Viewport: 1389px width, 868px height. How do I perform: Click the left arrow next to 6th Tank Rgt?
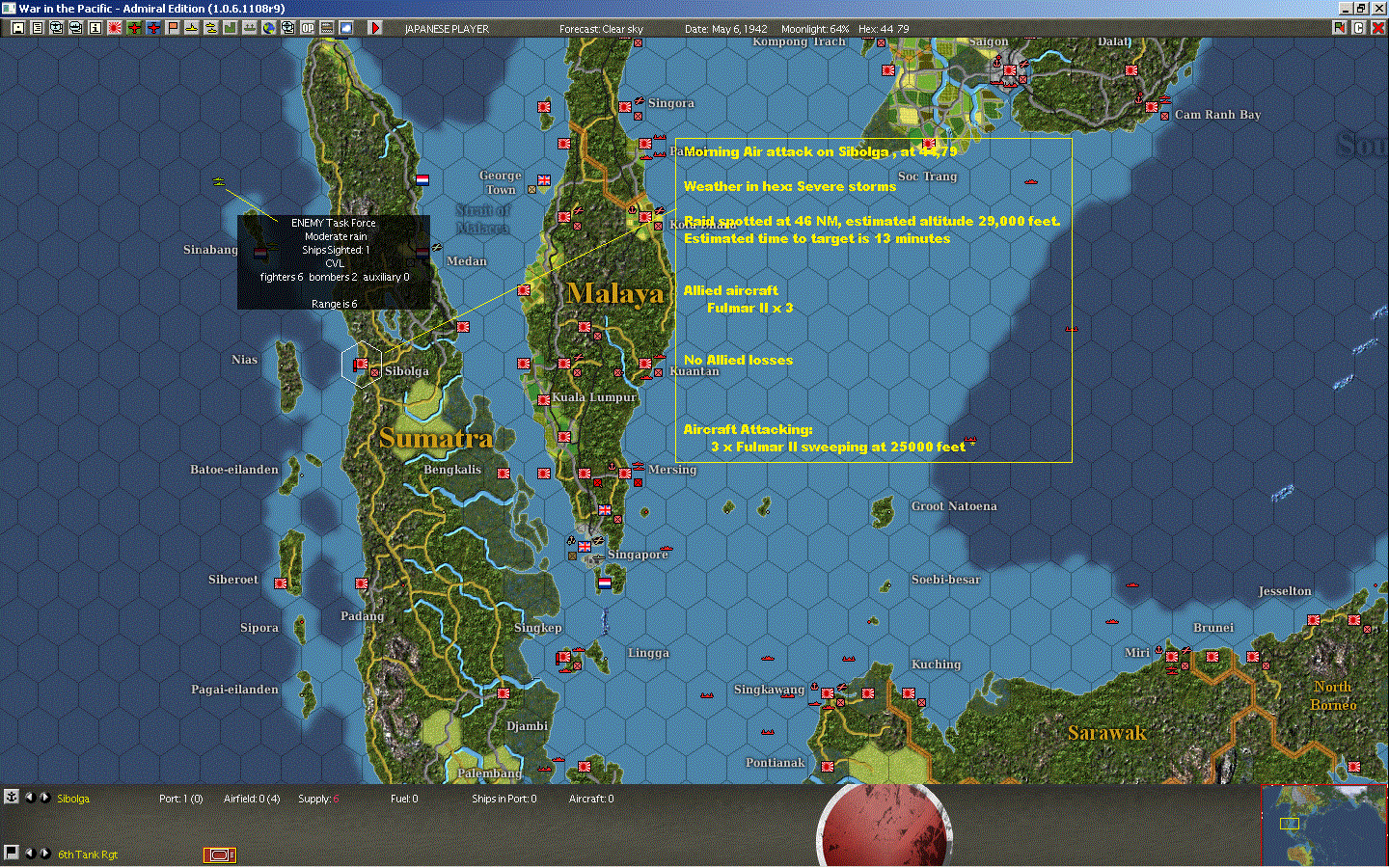click(x=29, y=854)
